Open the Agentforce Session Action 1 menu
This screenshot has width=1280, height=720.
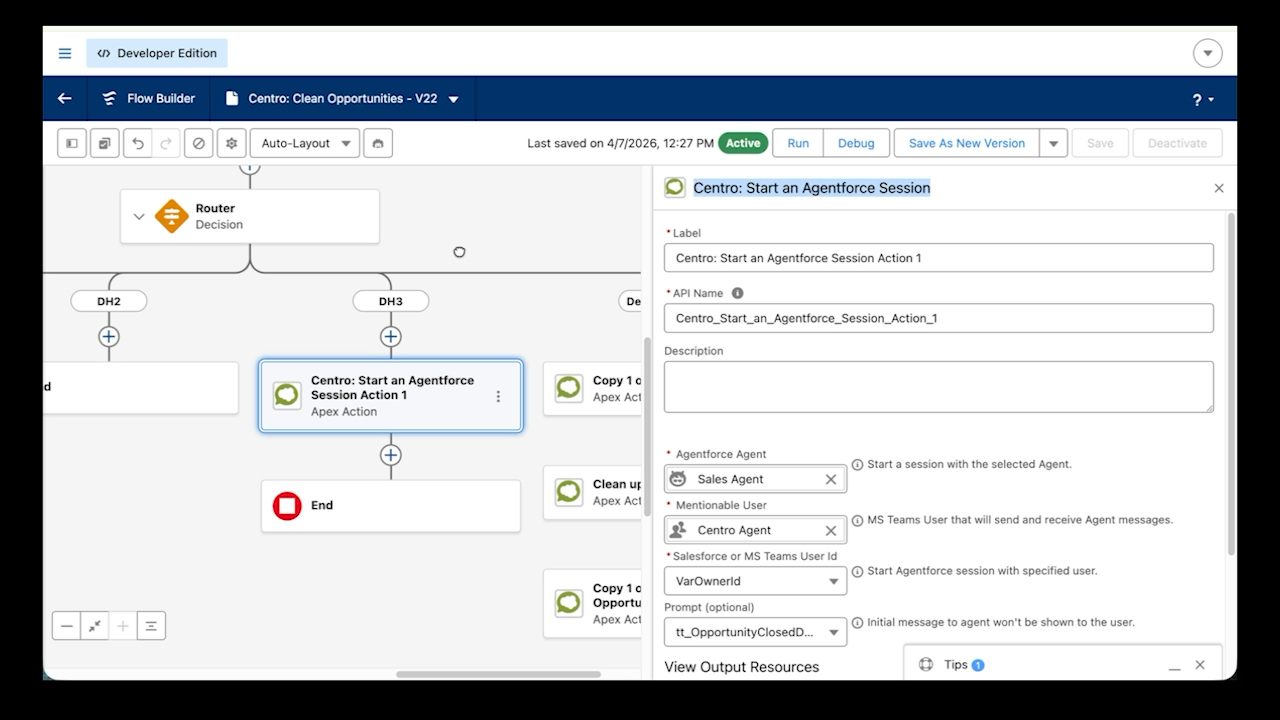pyautogui.click(x=498, y=396)
